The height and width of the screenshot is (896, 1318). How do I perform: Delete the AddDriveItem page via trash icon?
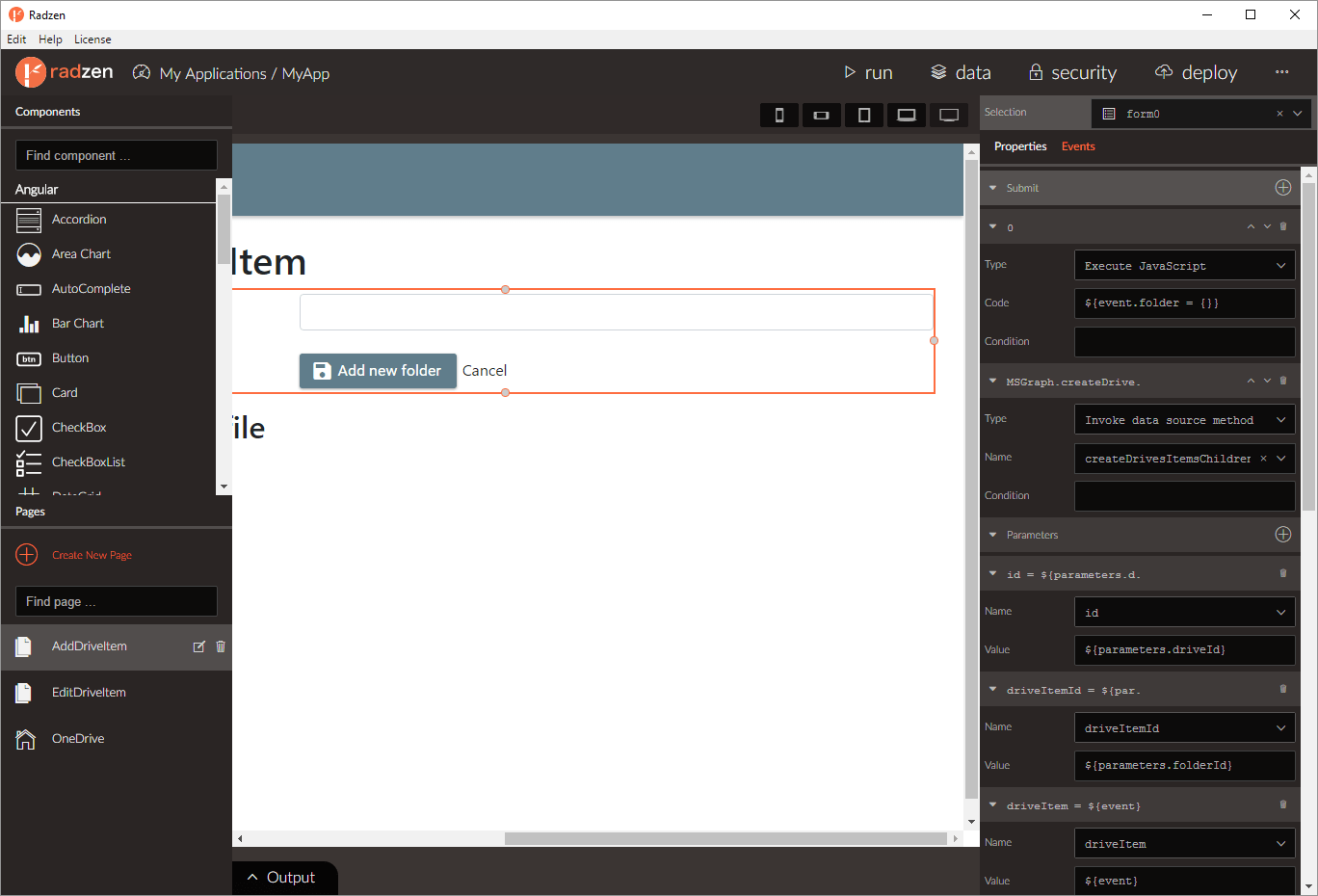(221, 646)
